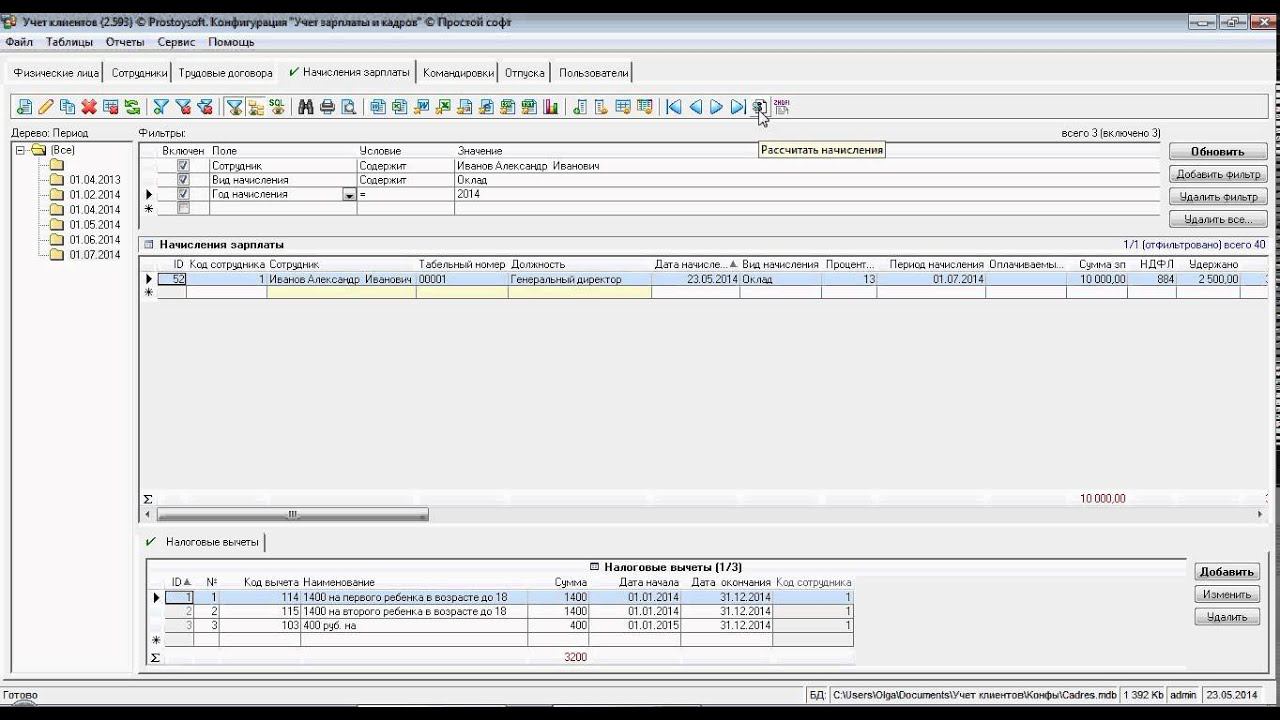
Task: Click the horizontal scrollbar right arrow
Action: (x=1260, y=515)
